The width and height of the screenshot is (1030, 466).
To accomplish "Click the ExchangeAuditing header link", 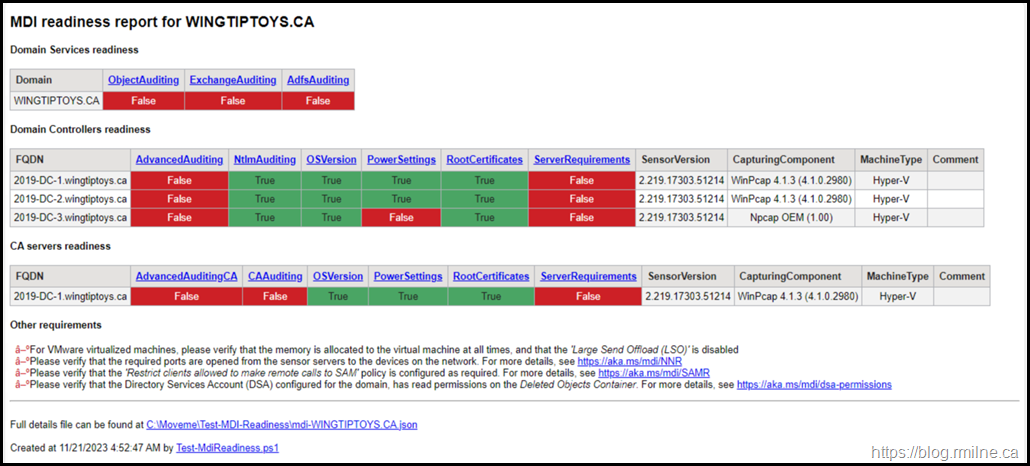I will (232, 80).
